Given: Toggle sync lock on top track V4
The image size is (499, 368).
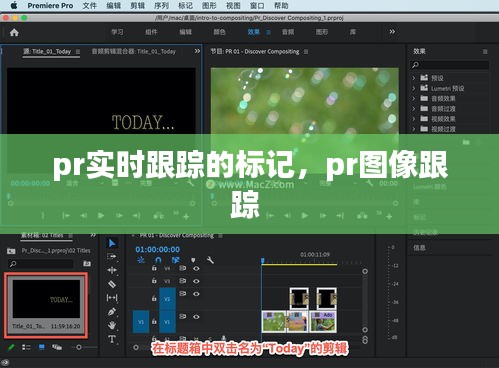Looking at the screenshot, I should pyautogui.click(x=182, y=268).
